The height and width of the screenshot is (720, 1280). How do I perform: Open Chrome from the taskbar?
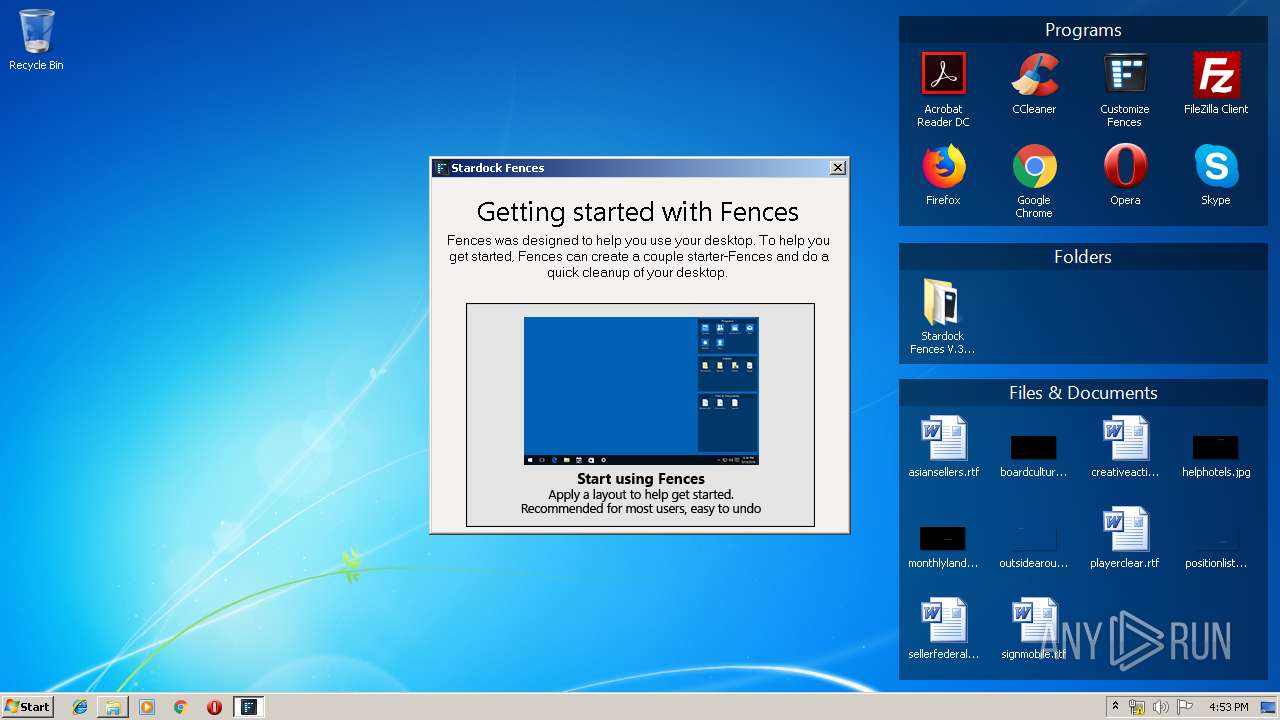181,707
